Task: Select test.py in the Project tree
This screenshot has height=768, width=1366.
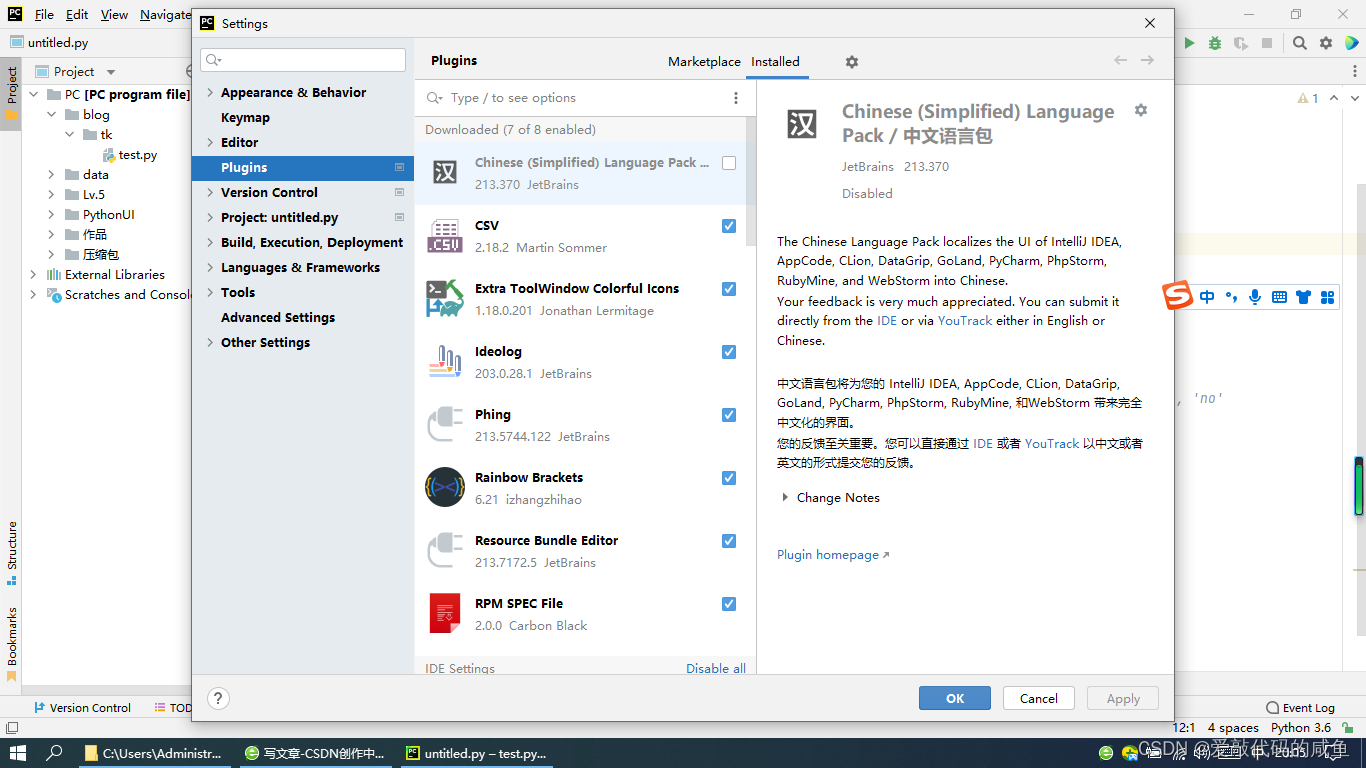Action: pyautogui.click(x=130, y=155)
